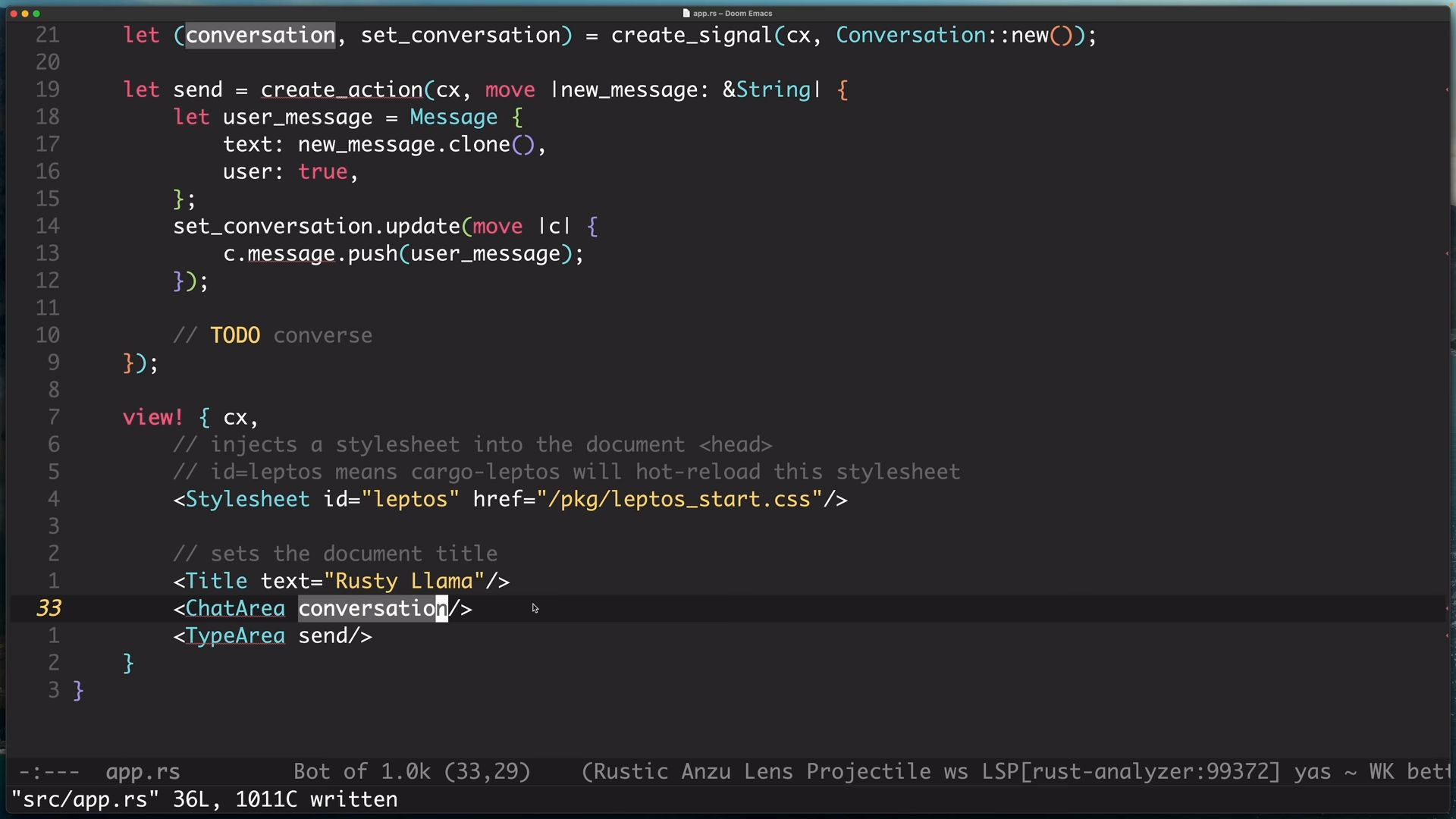Toggle the yas minor mode indicator
The height and width of the screenshot is (819, 1456).
(x=1312, y=772)
